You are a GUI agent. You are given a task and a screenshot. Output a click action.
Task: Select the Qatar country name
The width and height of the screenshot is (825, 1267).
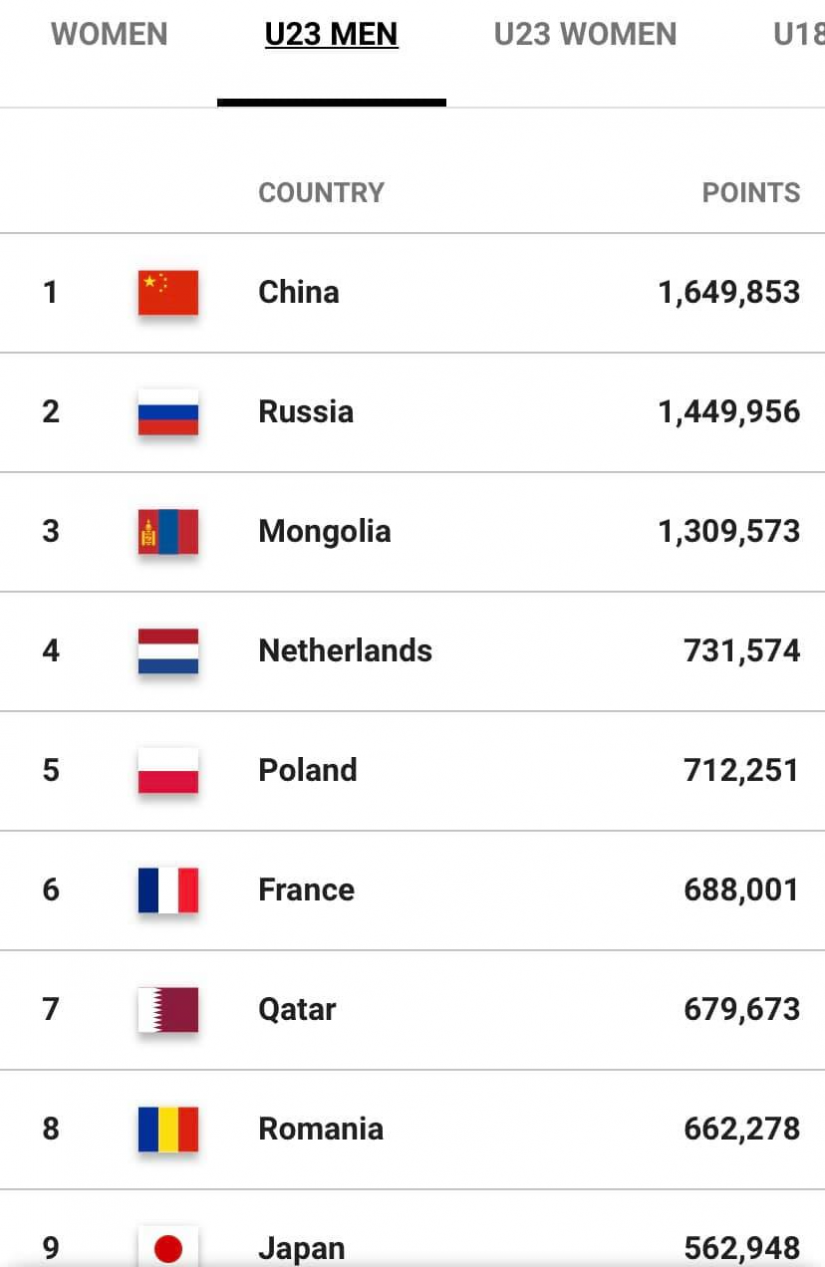pos(297,1009)
